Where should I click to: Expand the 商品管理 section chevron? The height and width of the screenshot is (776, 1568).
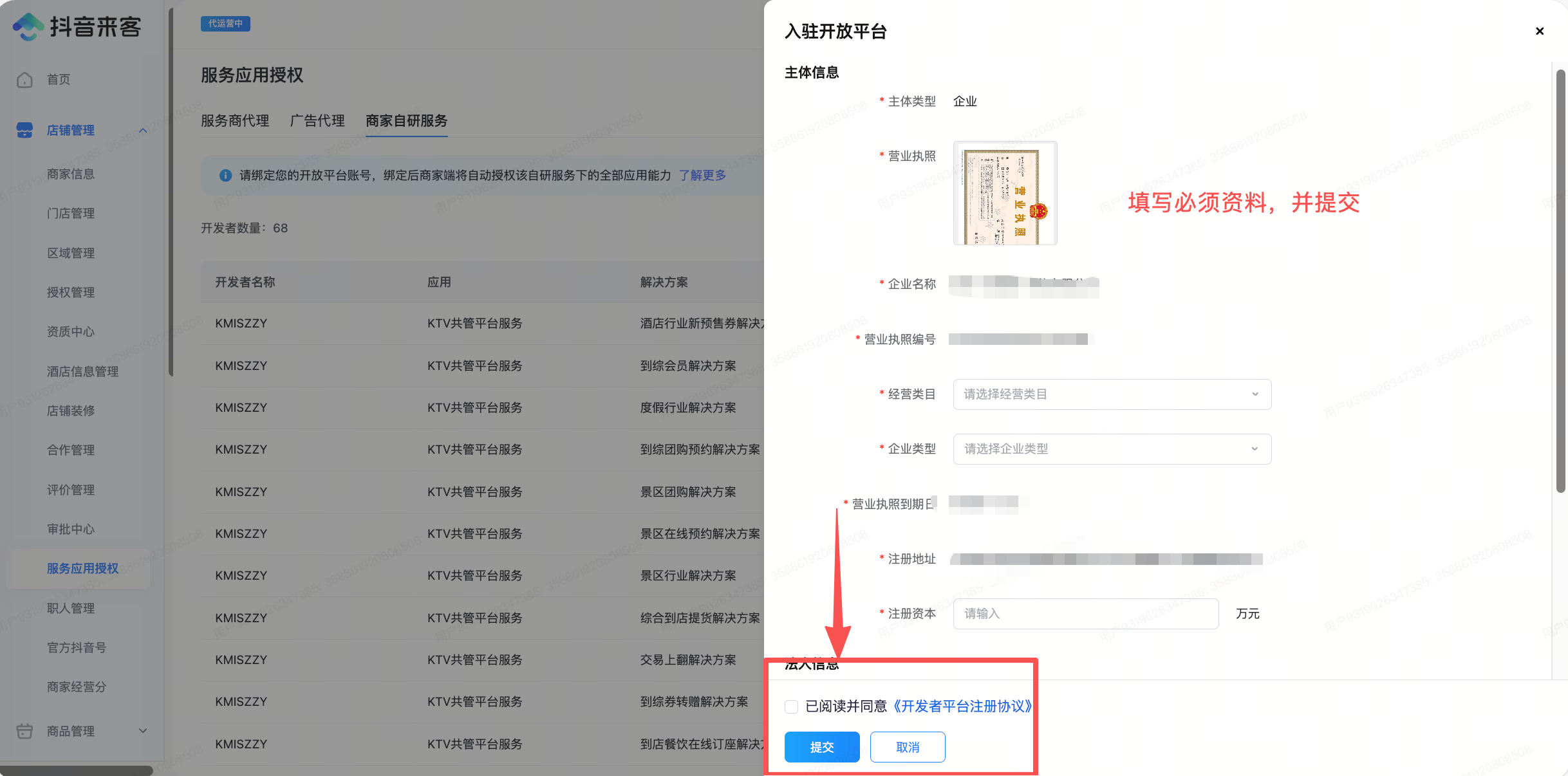[x=143, y=731]
